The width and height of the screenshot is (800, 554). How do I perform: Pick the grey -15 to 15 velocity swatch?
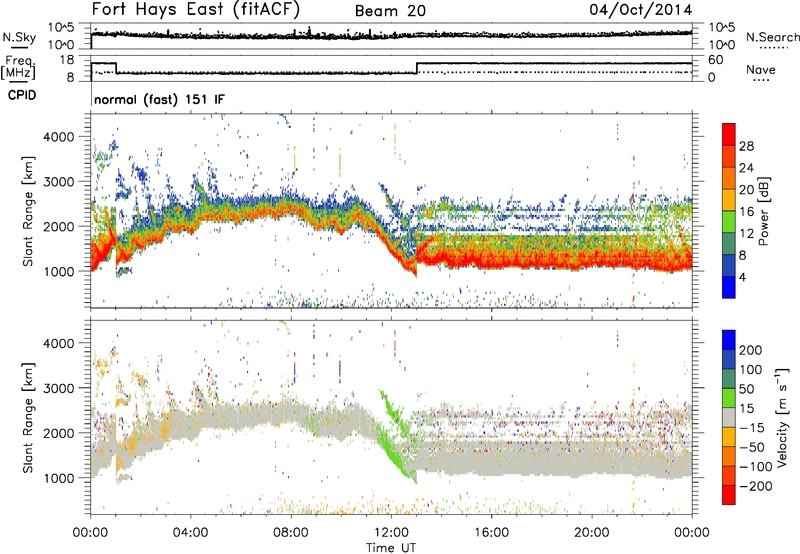click(729, 417)
